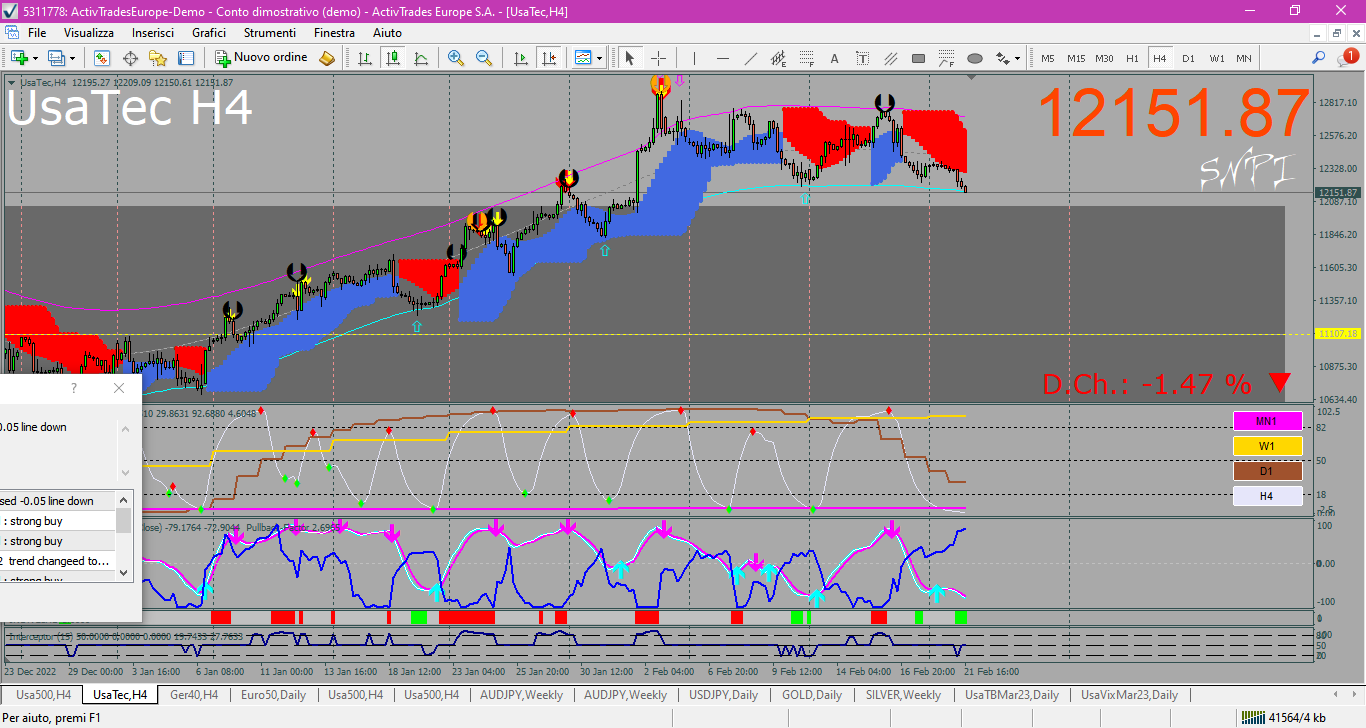Select the Fibonacci arc tool
The image size is (1366, 728).
click(x=946, y=58)
